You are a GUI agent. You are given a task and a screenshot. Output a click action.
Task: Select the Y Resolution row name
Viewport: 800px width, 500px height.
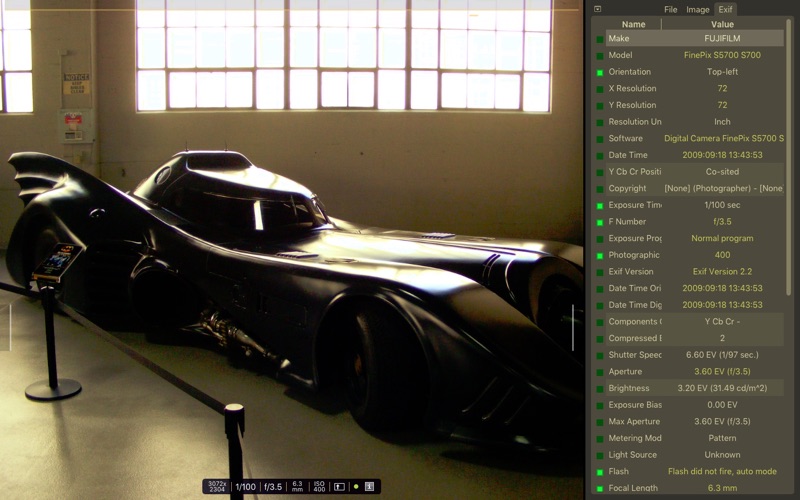[x=632, y=105]
